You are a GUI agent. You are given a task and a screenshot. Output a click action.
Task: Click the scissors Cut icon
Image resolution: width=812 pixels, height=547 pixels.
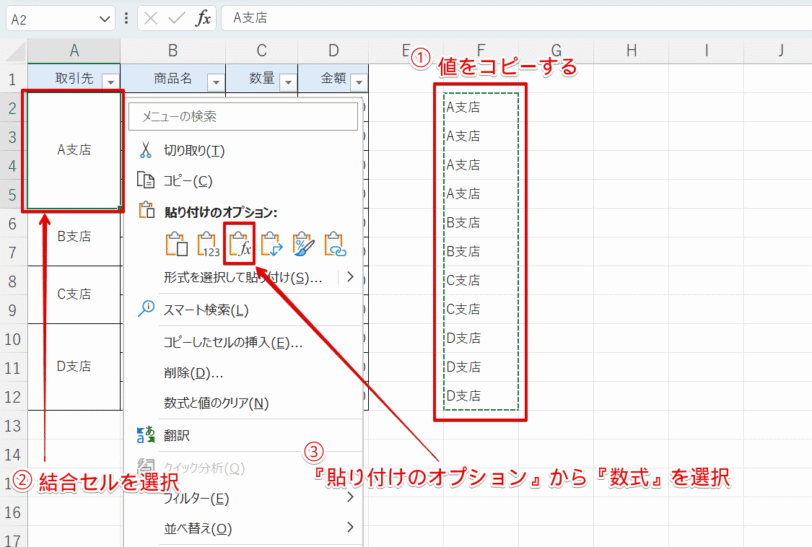point(146,150)
